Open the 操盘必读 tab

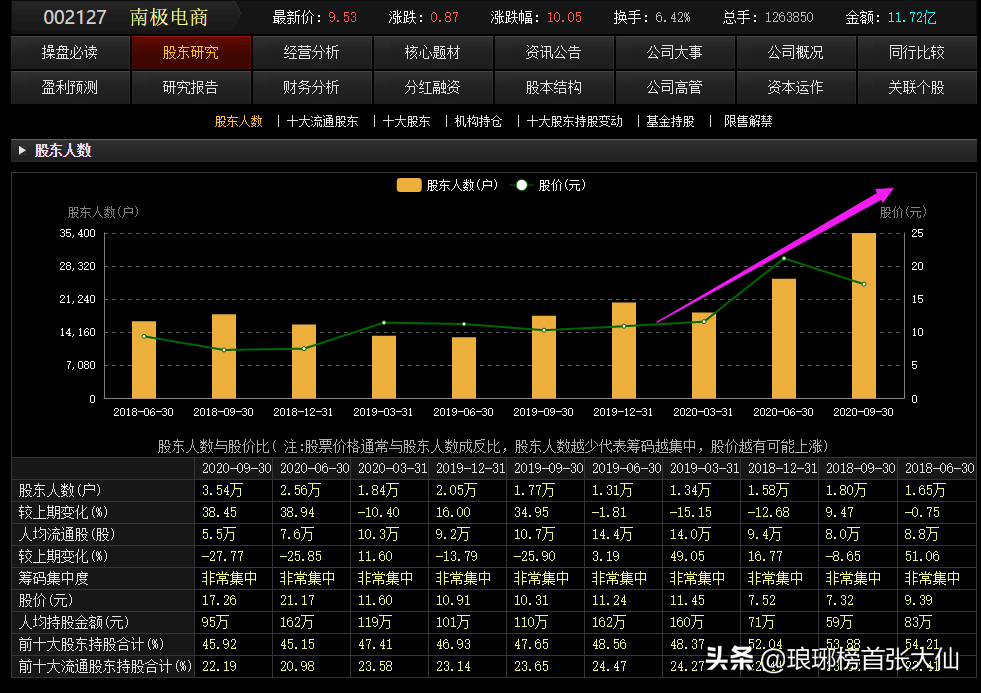70,53
